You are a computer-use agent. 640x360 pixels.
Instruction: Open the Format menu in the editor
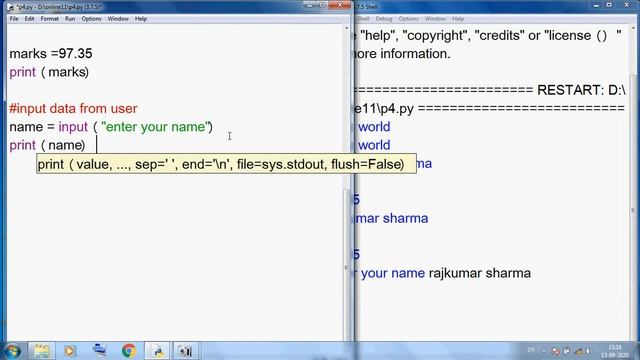pyautogui.click(x=49, y=19)
